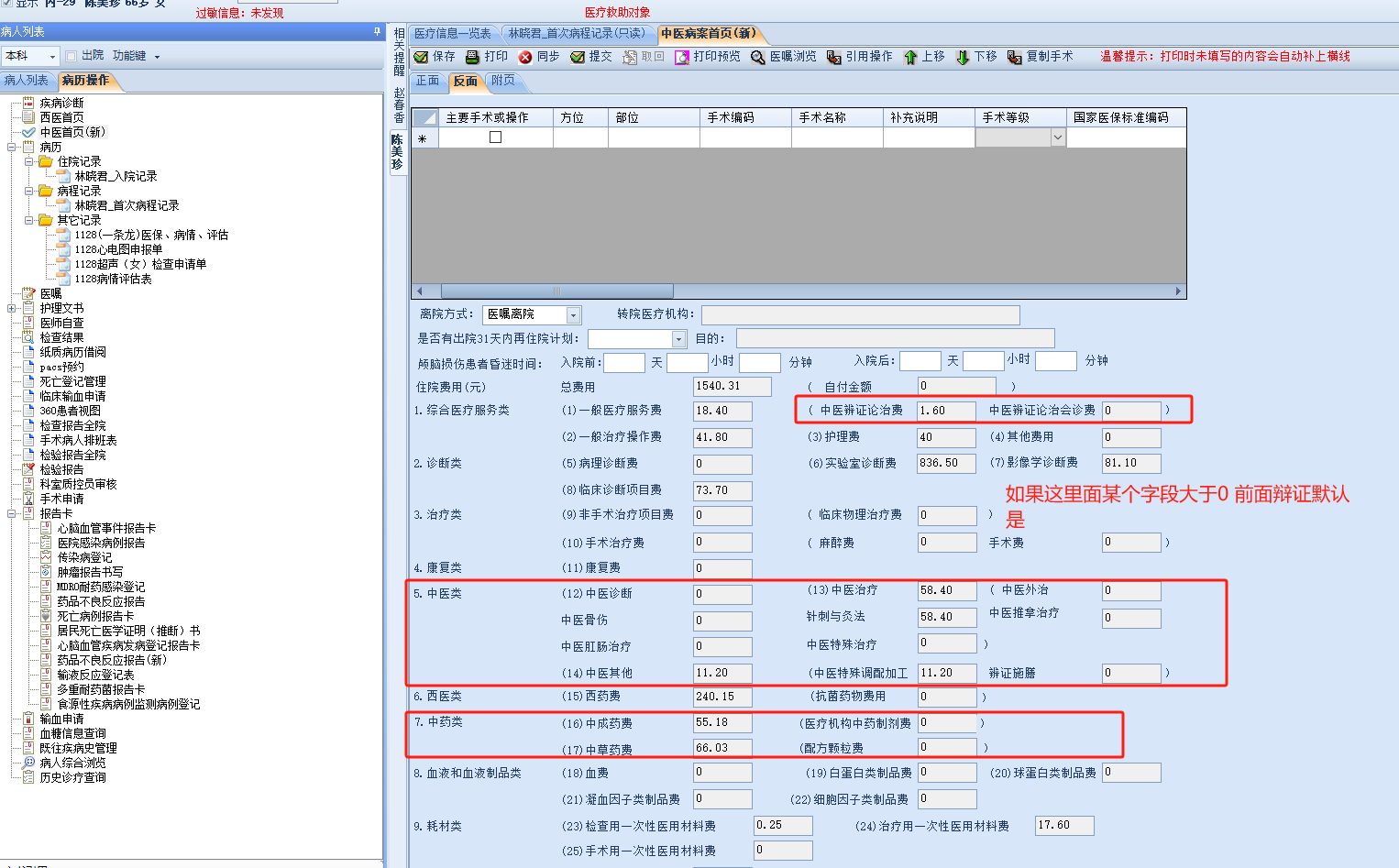Screen dimensions: 1399x868
Task: Click the 打印 print icon
Action: point(473,57)
